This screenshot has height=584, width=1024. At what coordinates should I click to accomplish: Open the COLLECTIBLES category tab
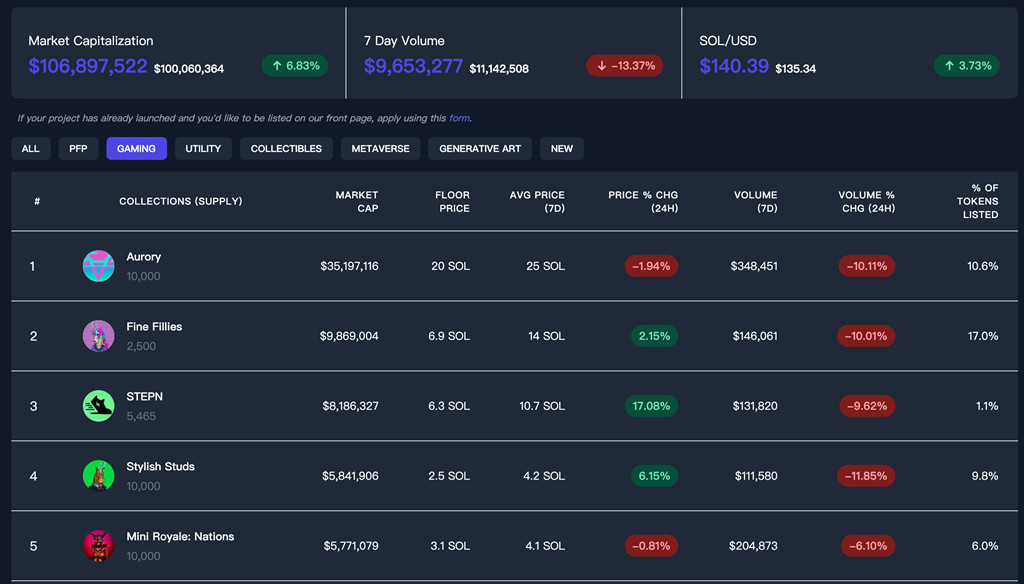pyautogui.click(x=286, y=148)
